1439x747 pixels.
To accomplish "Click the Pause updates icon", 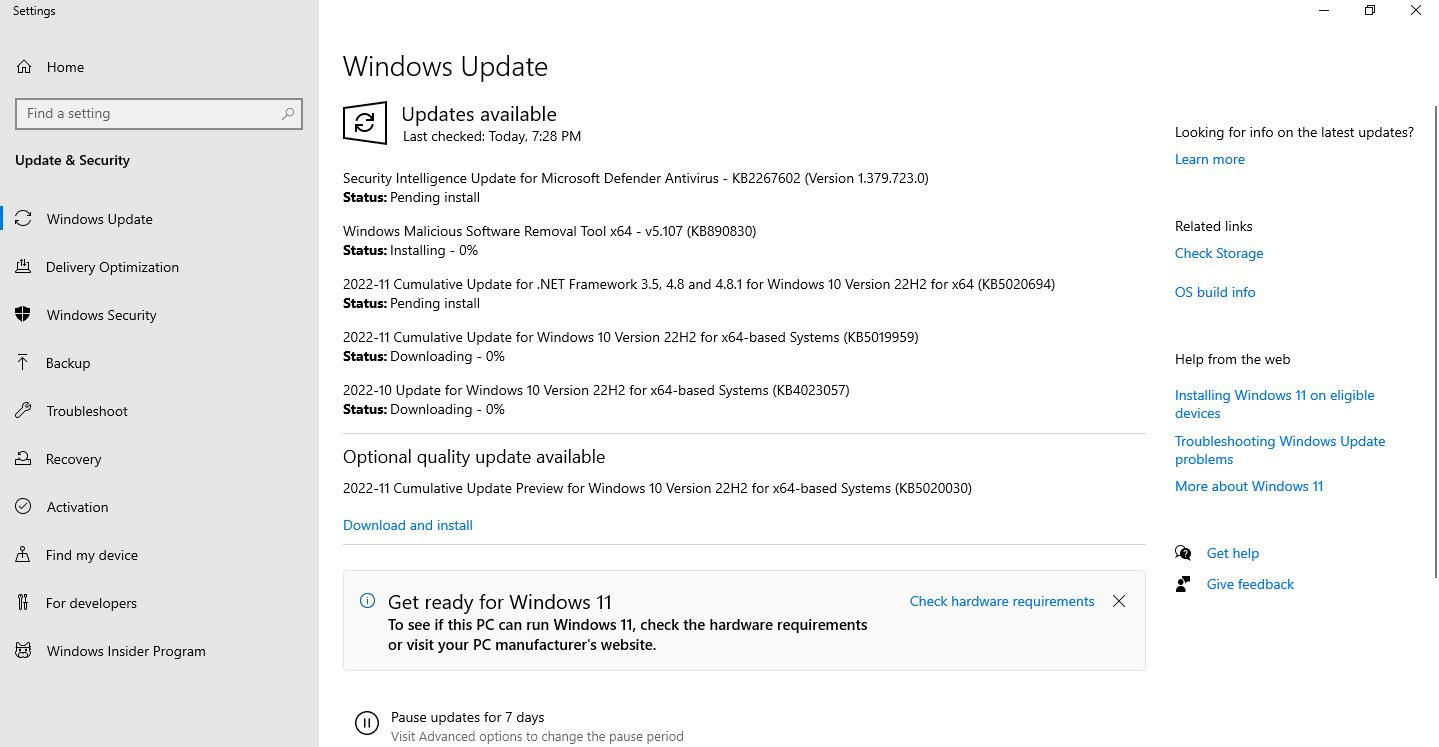I will 367,723.
